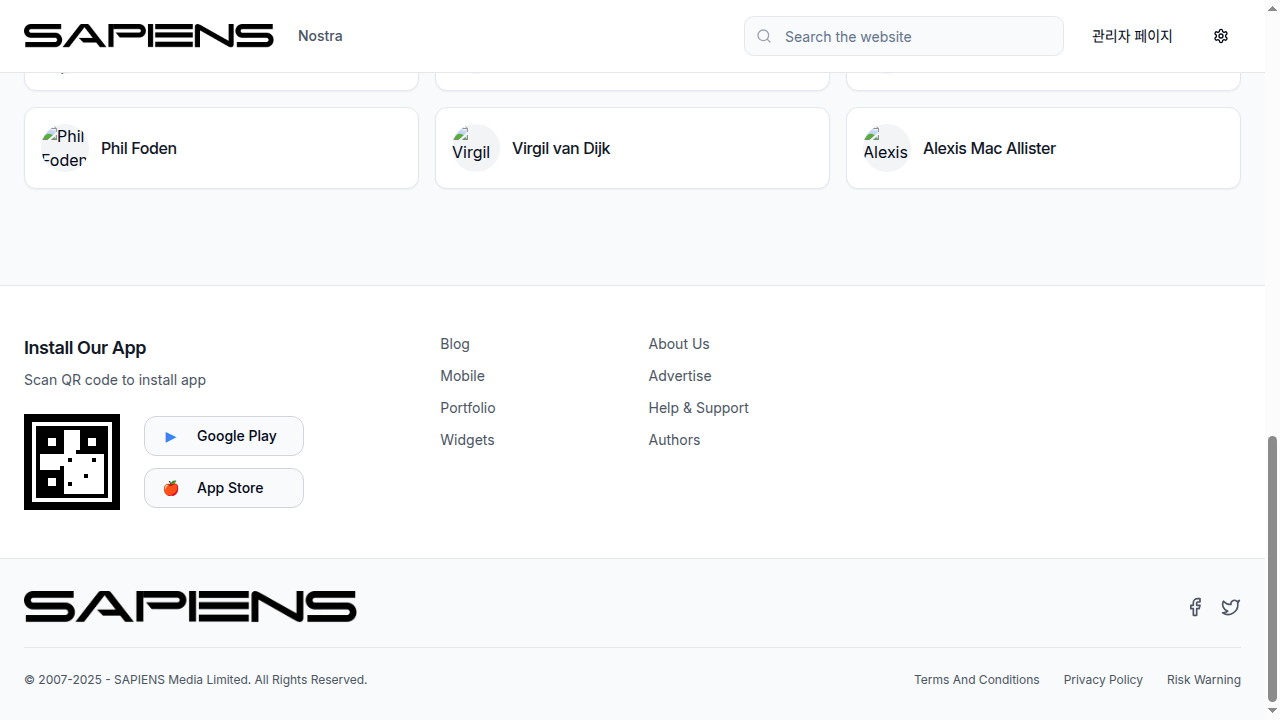Open Terms And Conditions link
This screenshot has width=1280, height=720.
coord(976,680)
